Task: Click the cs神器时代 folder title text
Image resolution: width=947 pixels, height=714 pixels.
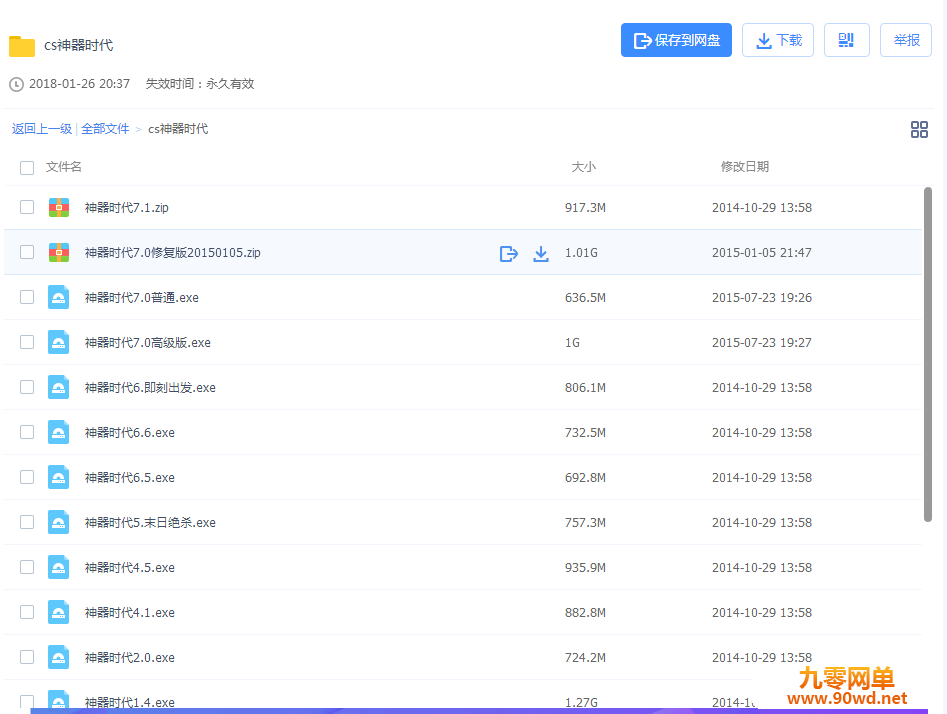Action: (79, 46)
